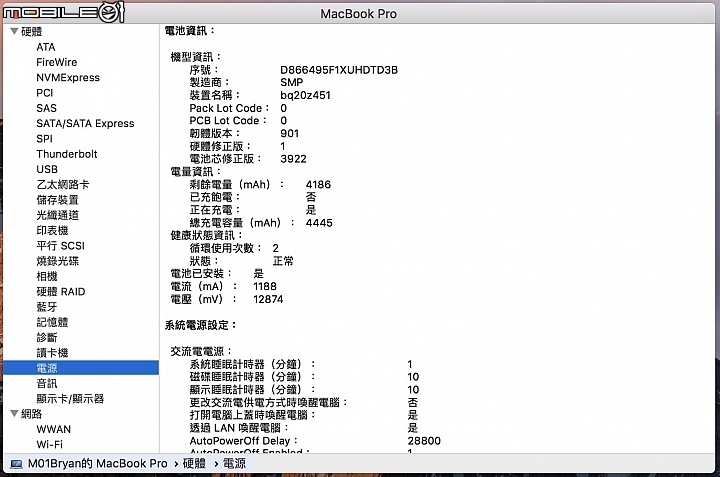This screenshot has width=720, height=477.
Task: Select highlighted 電源 power entry
Action: point(81,368)
